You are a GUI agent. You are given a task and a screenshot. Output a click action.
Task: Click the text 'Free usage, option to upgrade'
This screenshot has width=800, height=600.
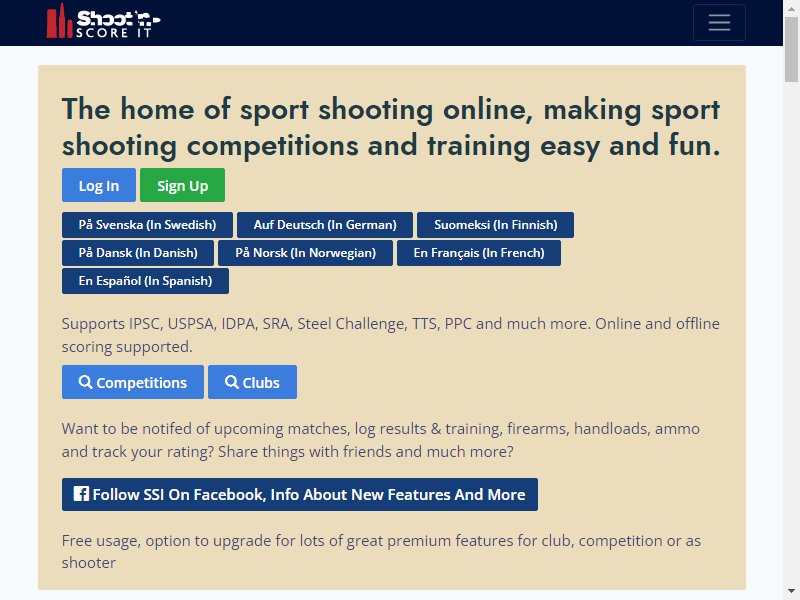[x=167, y=541]
